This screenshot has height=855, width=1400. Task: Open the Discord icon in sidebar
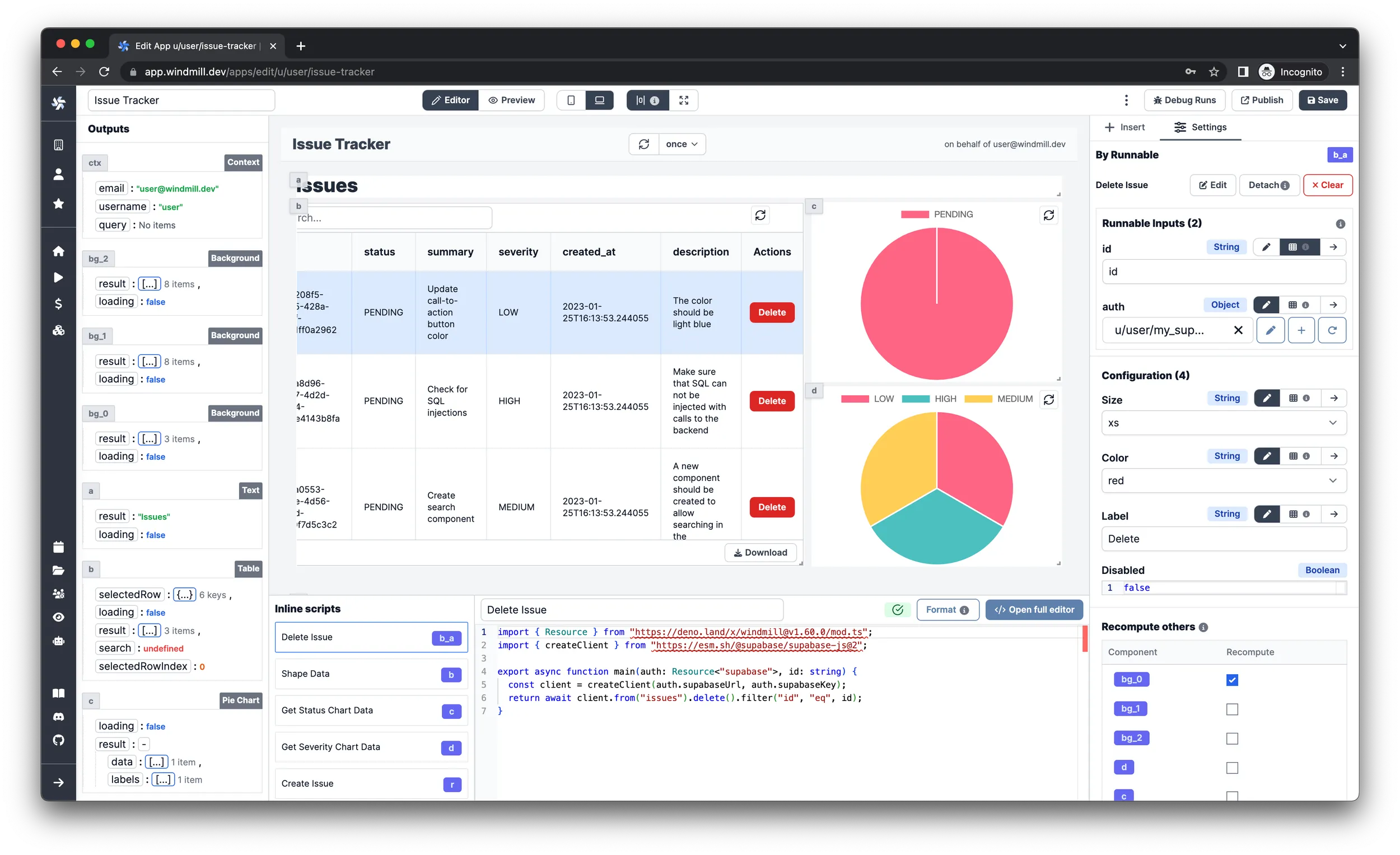(59, 716)
